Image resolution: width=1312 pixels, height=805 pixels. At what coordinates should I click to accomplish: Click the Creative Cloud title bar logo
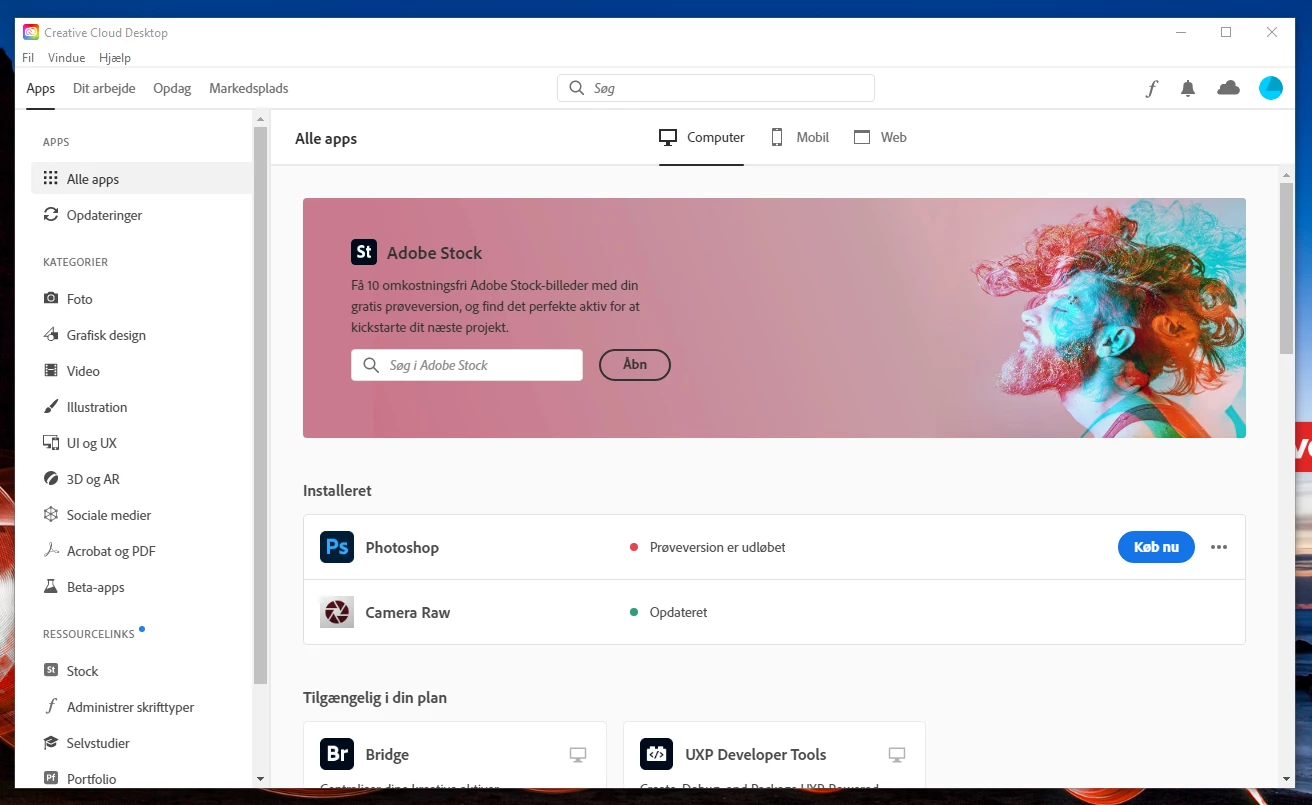[x=31, y=32]
